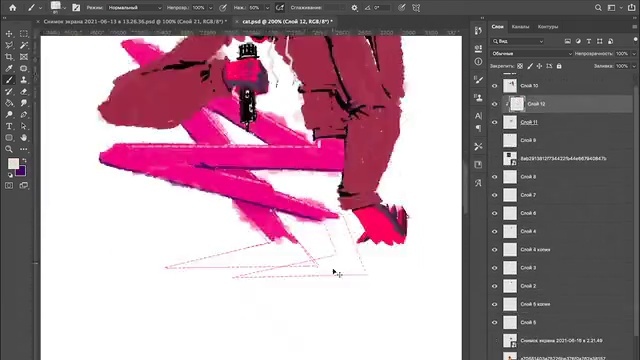
Task: Select the Clone Stamp tool
Action: [x=24, y=80]
